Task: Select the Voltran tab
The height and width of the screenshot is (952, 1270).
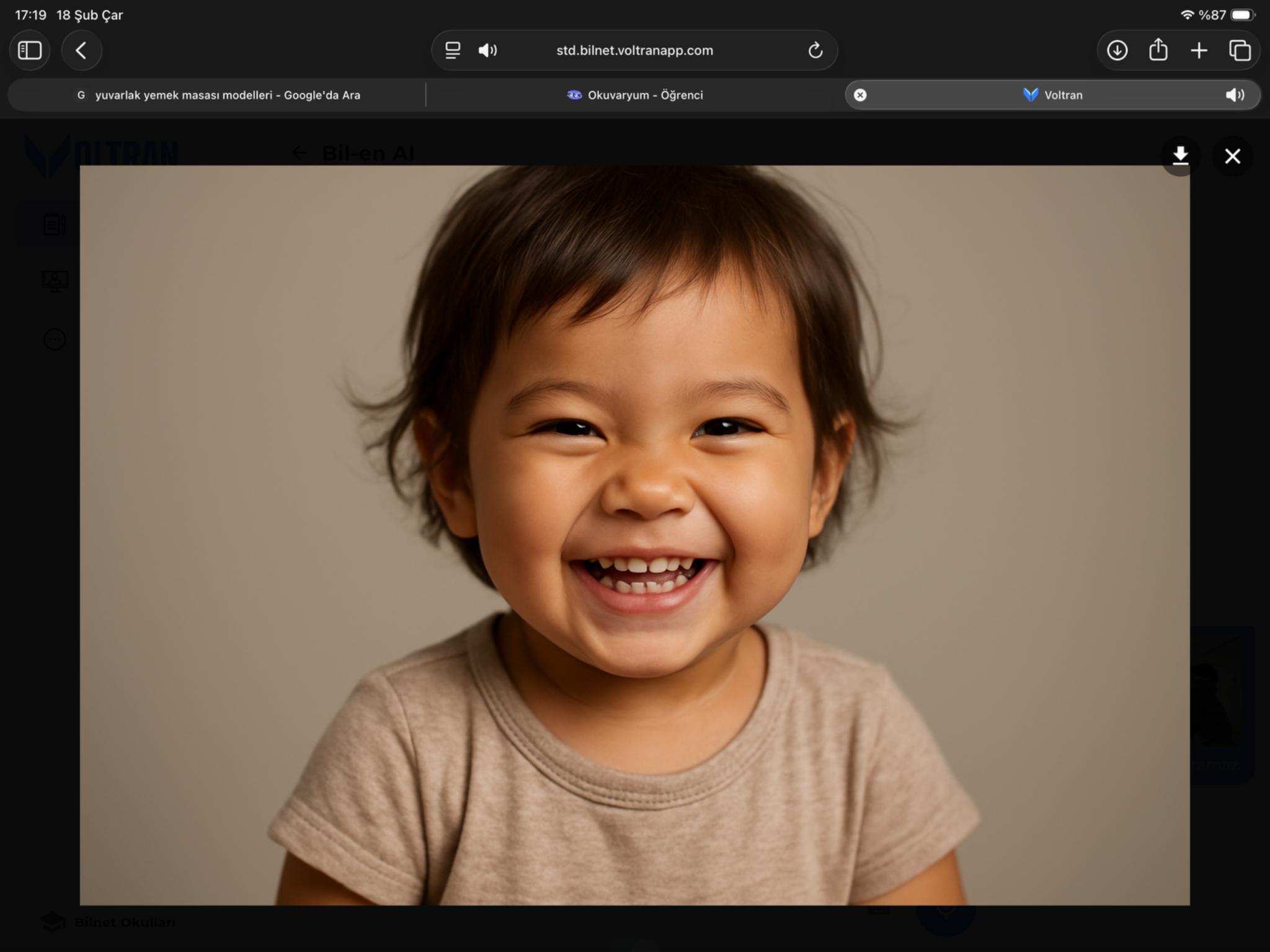Action: (1052, 95)
